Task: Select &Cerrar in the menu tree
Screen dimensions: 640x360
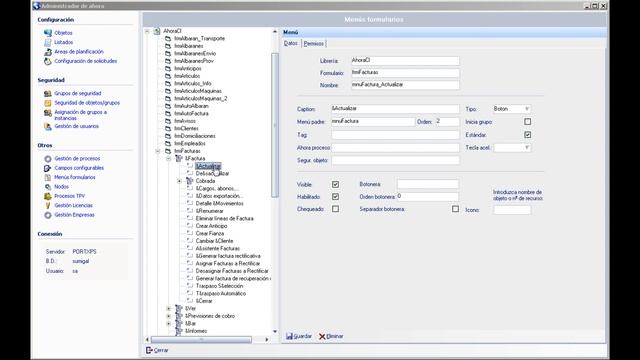Action: tap(204, 301)
